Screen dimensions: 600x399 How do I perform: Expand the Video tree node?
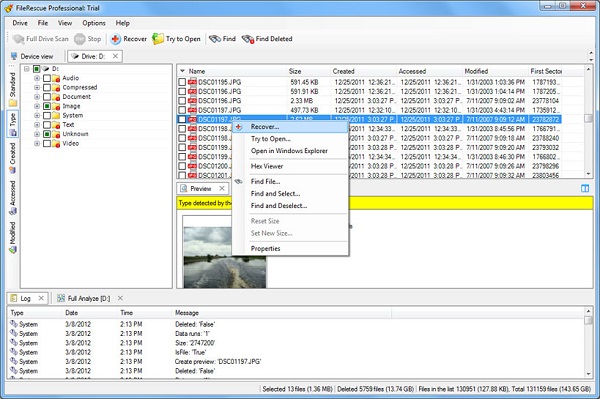[x=37, y=143]
